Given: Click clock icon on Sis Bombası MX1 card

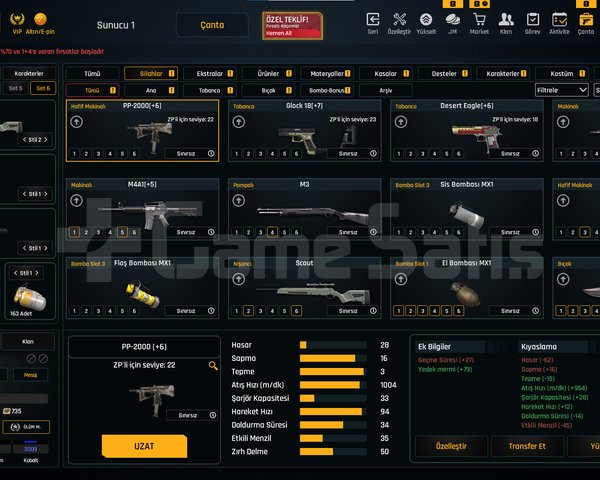Looking at the screenshot, I should pyautogui.click(x=536, y=232).
